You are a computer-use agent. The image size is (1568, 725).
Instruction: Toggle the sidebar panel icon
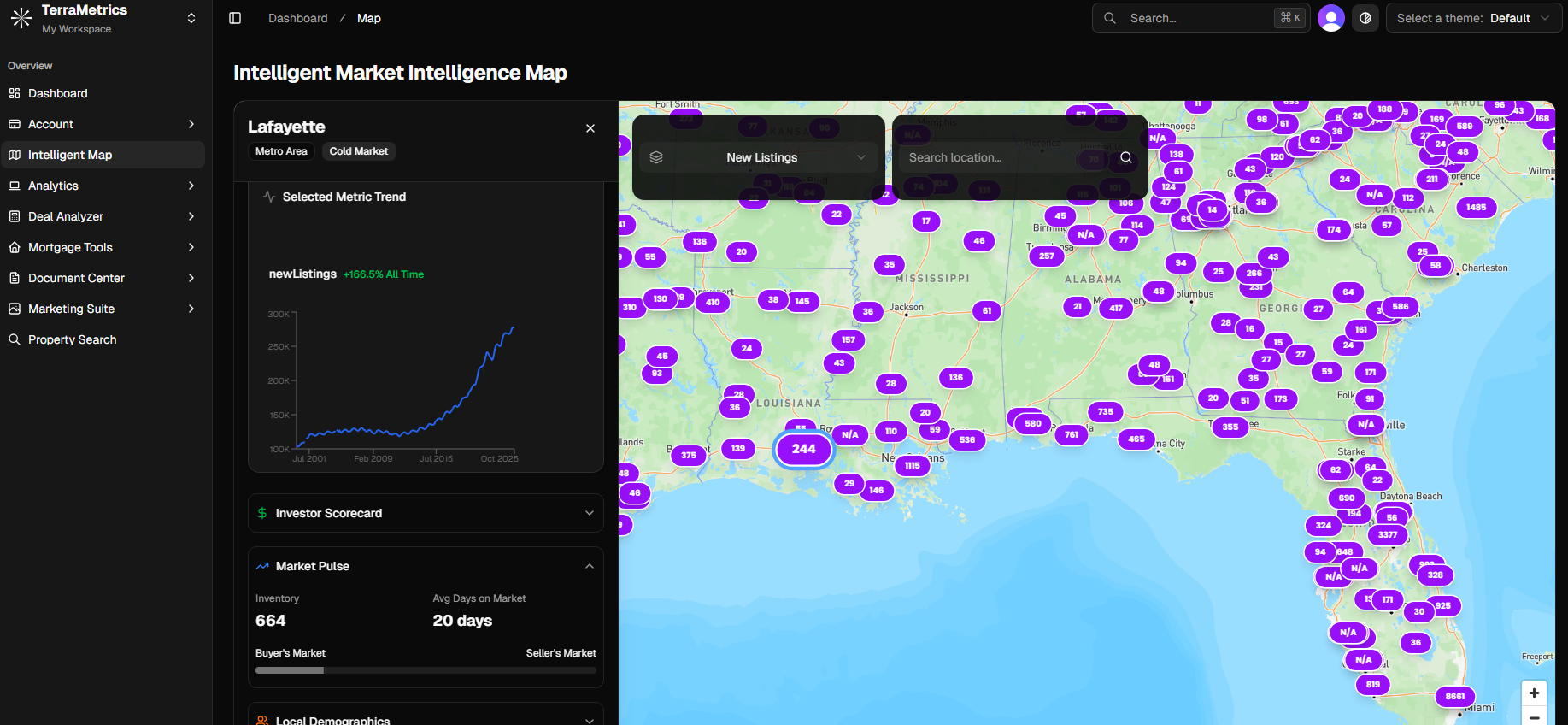click(235, 18)
